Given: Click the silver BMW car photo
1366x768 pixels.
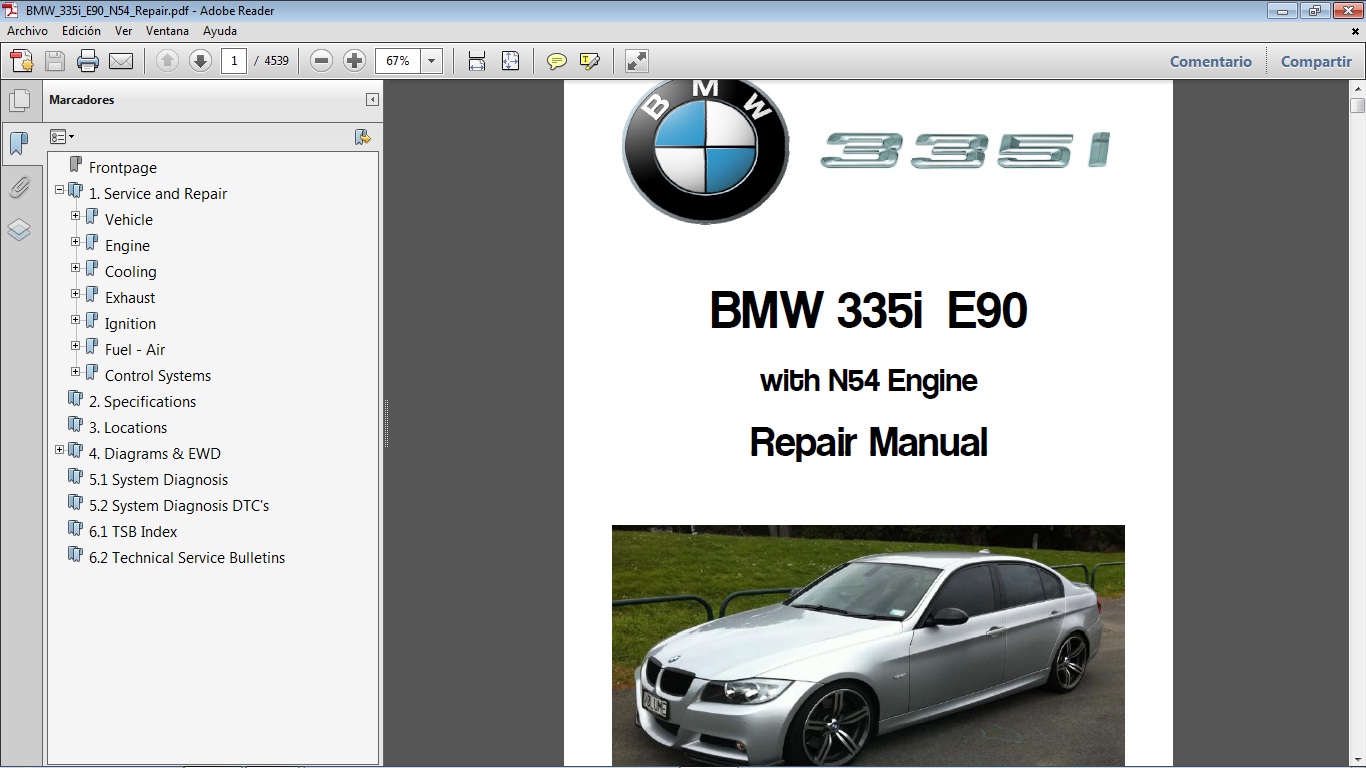Looking at the screenshot, I should 868,646.
